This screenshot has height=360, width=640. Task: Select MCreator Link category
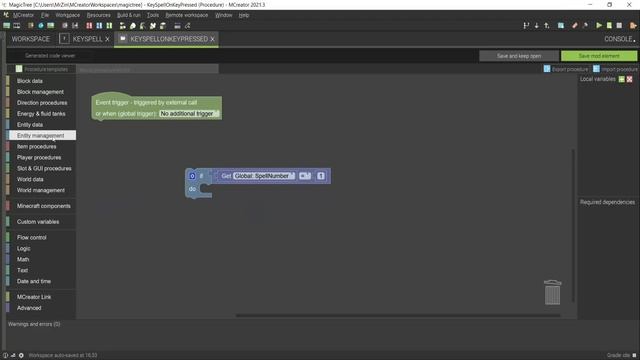(x=41, y=297)
